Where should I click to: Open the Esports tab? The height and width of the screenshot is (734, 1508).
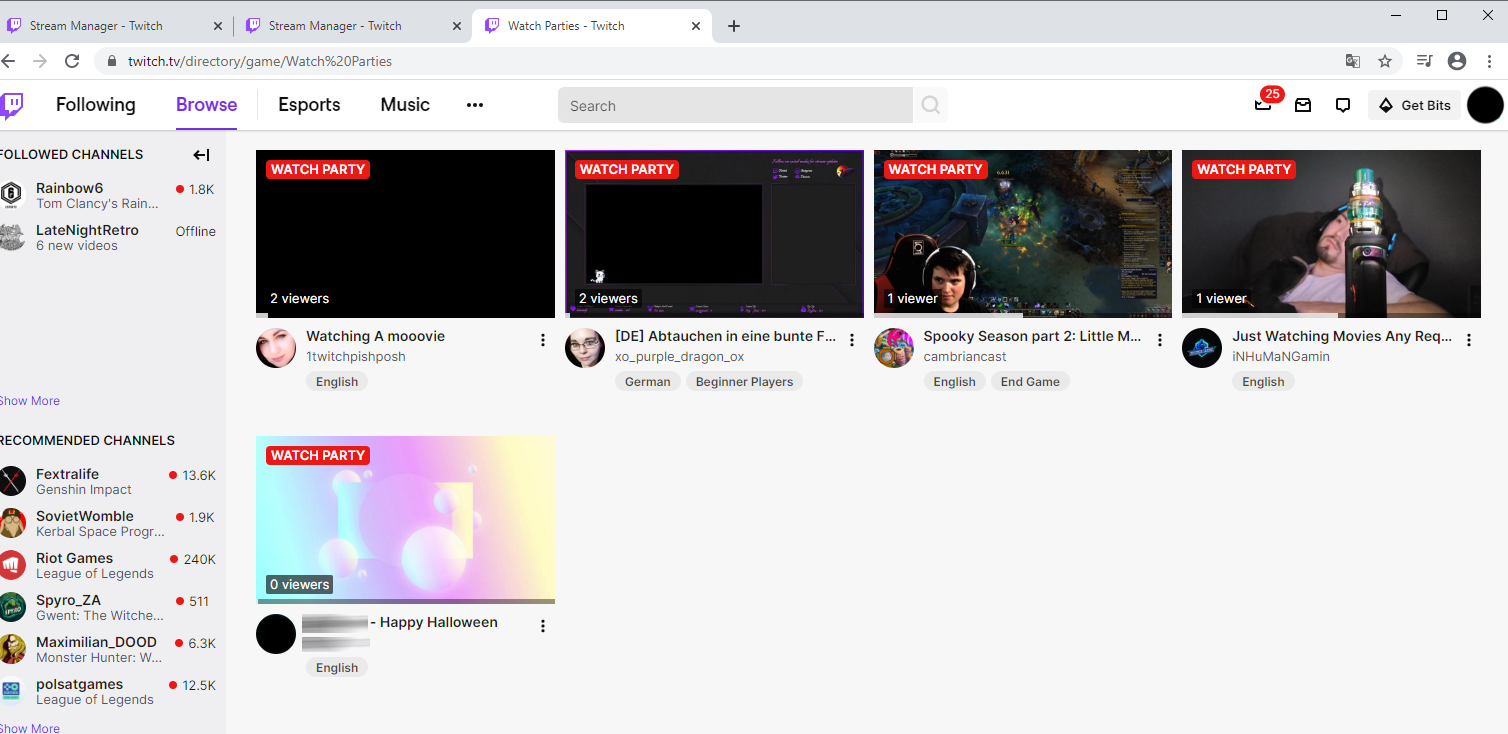tap(309, 105)
